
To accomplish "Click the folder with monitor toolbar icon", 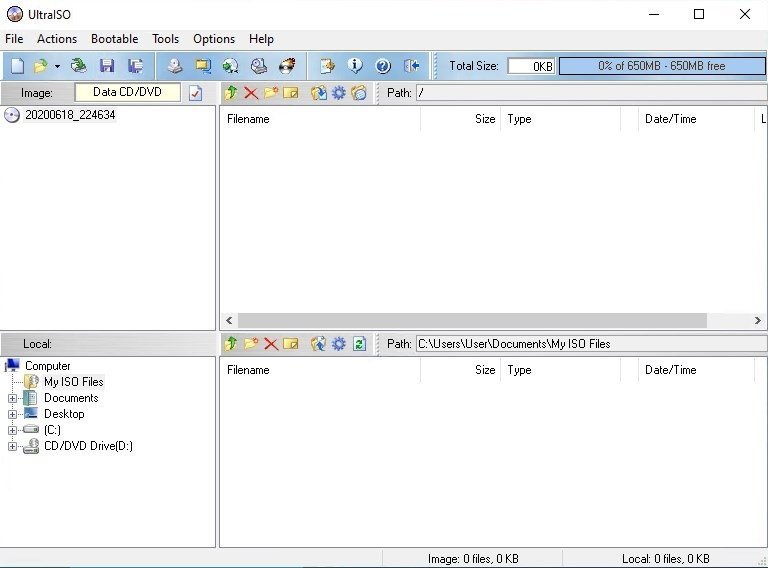I will [203, 66].
